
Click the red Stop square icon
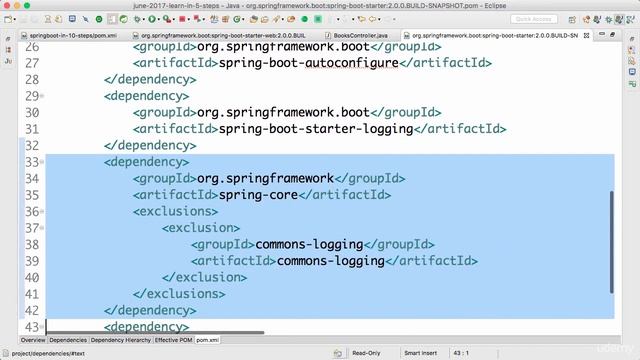(x=182, y=19)
